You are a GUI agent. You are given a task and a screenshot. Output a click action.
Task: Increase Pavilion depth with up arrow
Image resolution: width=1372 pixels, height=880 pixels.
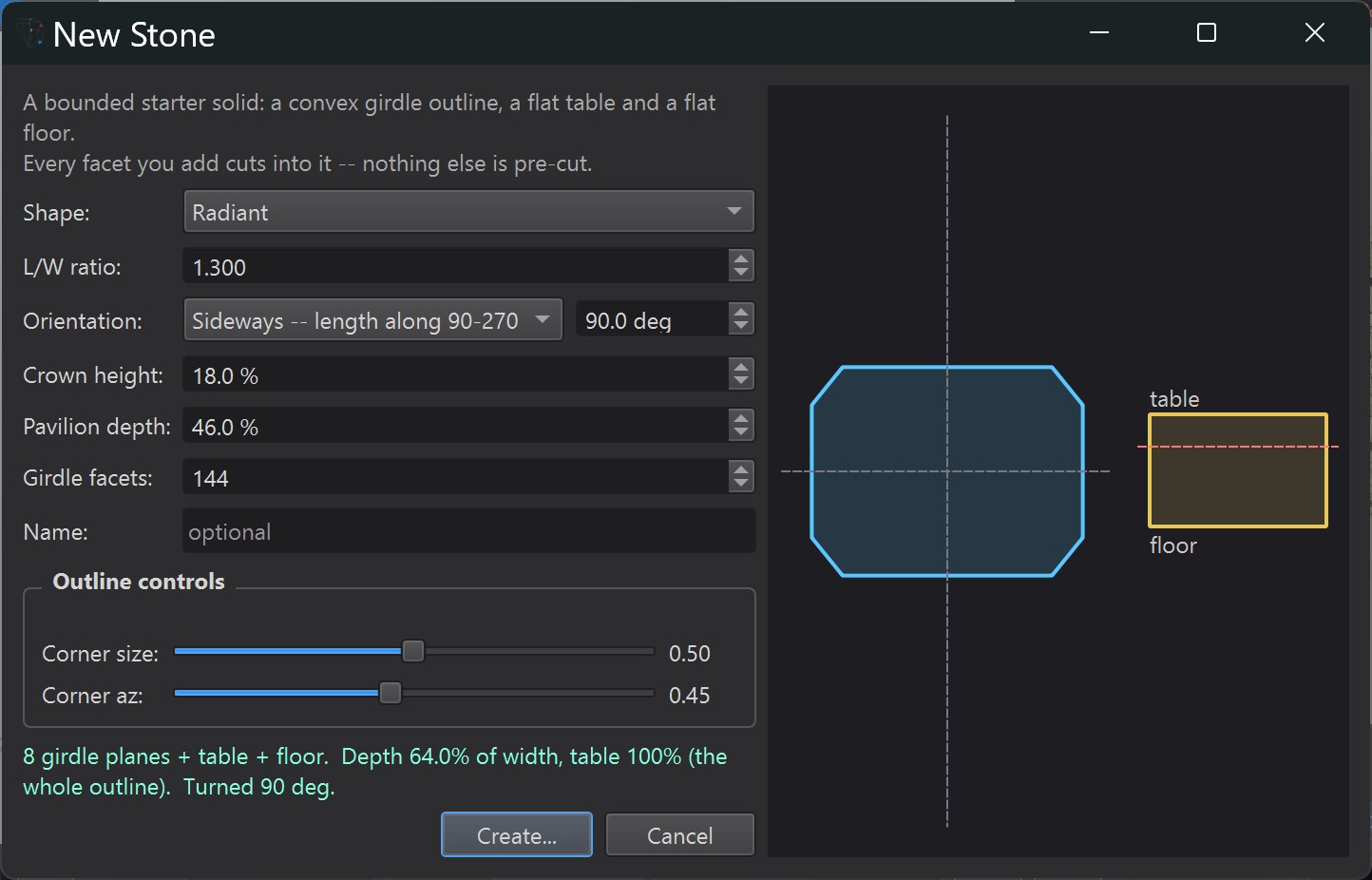pyautogui.click(x=741, y=418)
